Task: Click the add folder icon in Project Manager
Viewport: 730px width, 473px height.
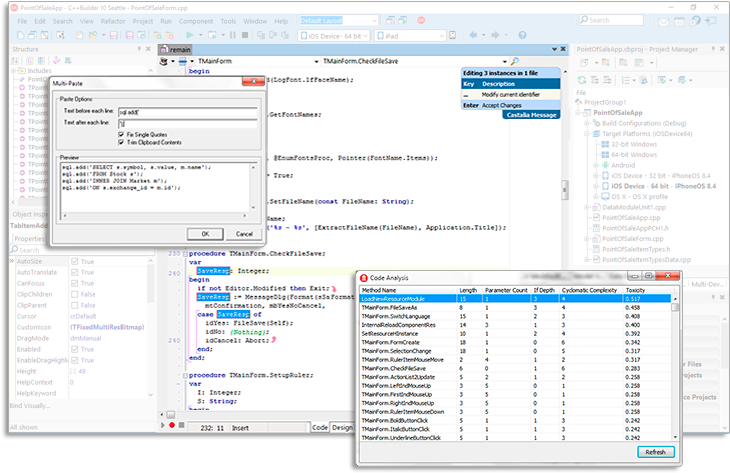Action: pyautogui.click(x=606, y=62)
